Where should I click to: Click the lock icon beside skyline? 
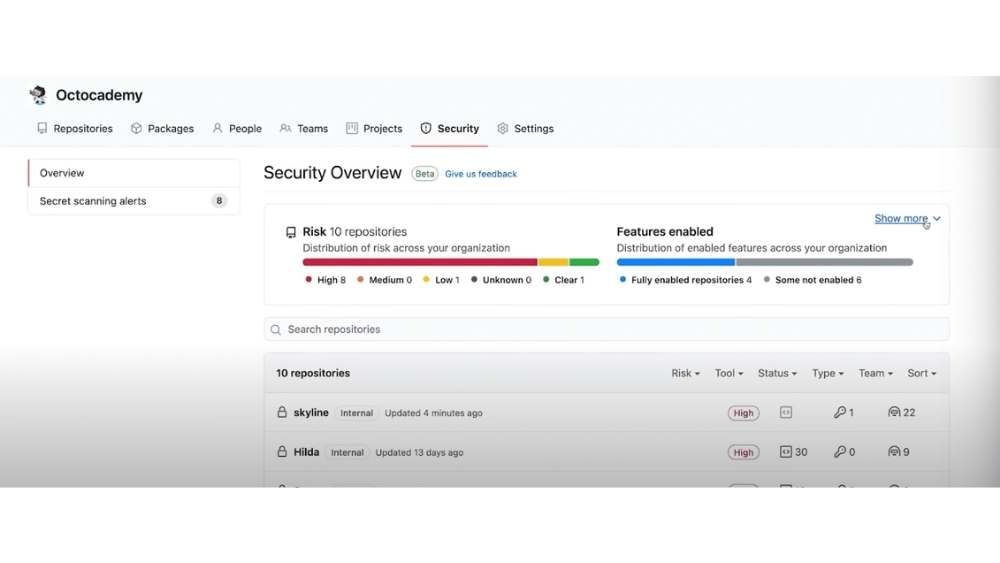pos(282,412)
